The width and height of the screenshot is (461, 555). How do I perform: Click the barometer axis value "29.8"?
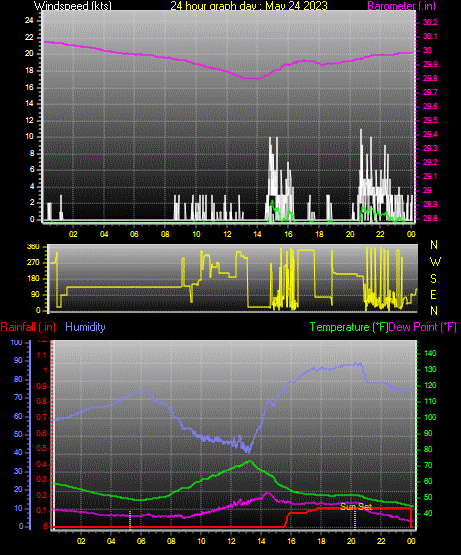pos(430,78)
